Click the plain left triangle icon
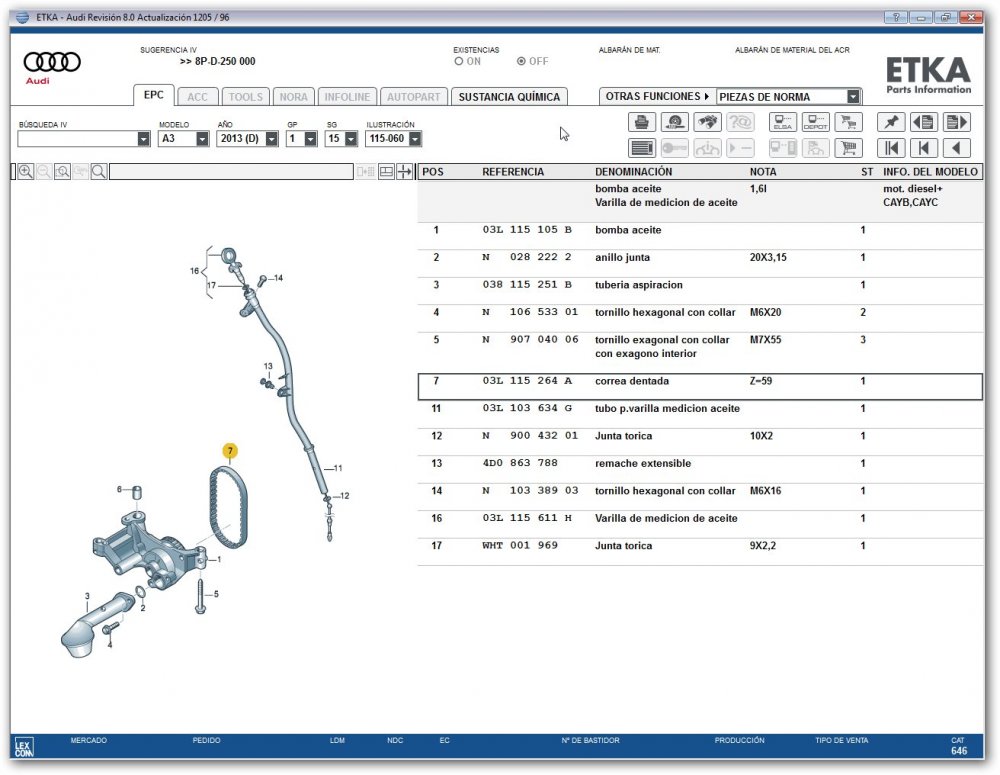 pyautogui.click(x=957, y=148)
